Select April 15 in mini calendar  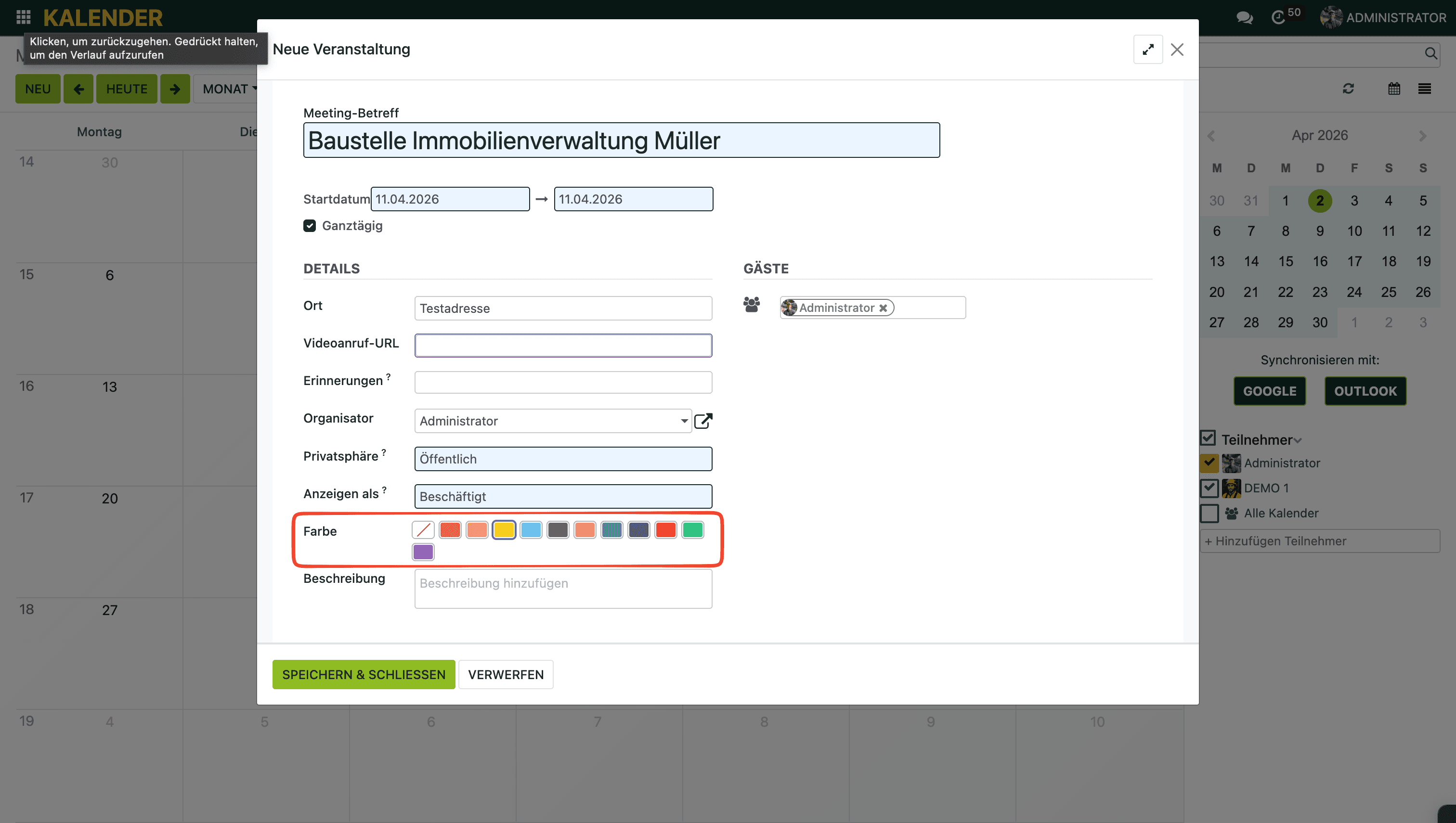point(1285,261)
